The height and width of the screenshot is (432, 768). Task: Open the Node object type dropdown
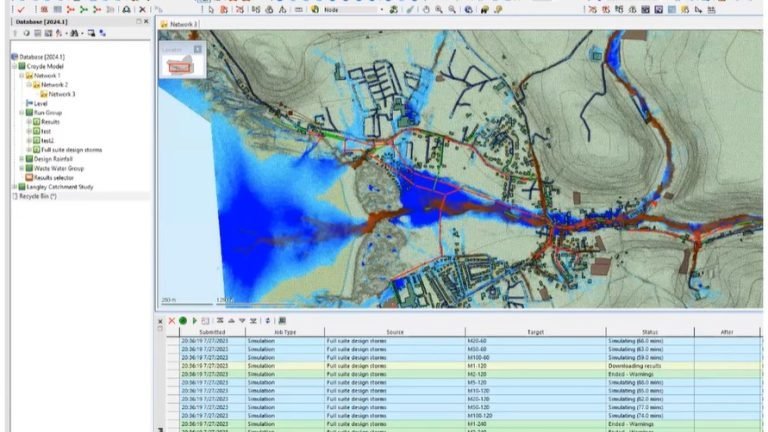click(382, 10)
